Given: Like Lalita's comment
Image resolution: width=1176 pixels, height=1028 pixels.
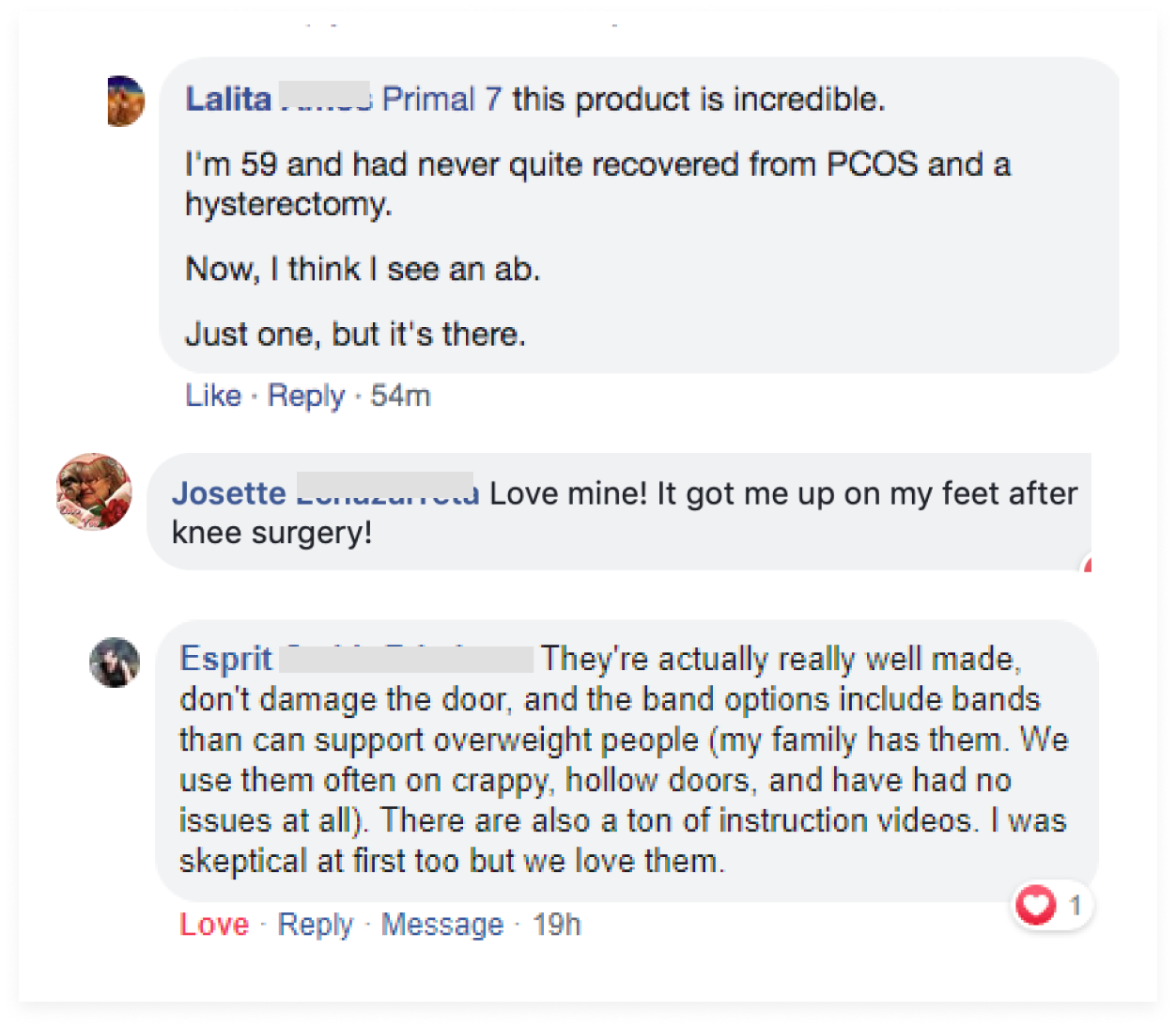Looking at the screenshot, I should pos(213,396).
